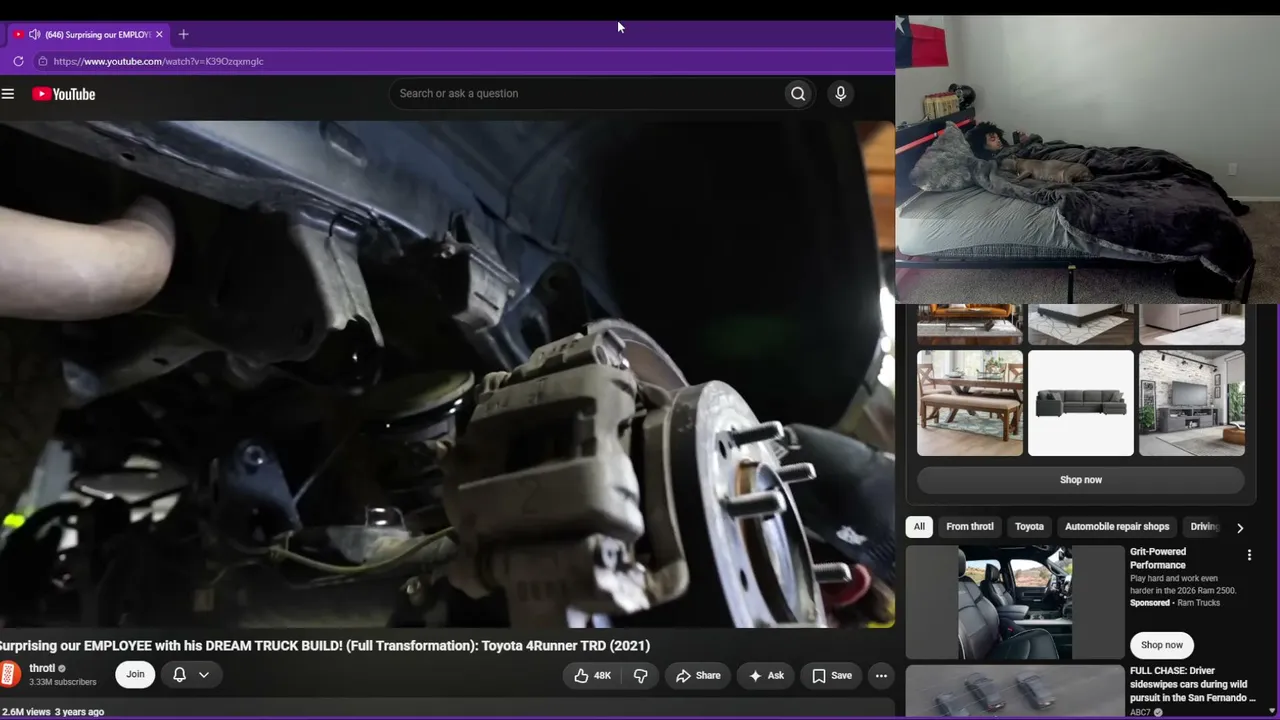
Task: Visit the ABC7 channel name
Action: pyautogui.click(x=1140, y=713)
